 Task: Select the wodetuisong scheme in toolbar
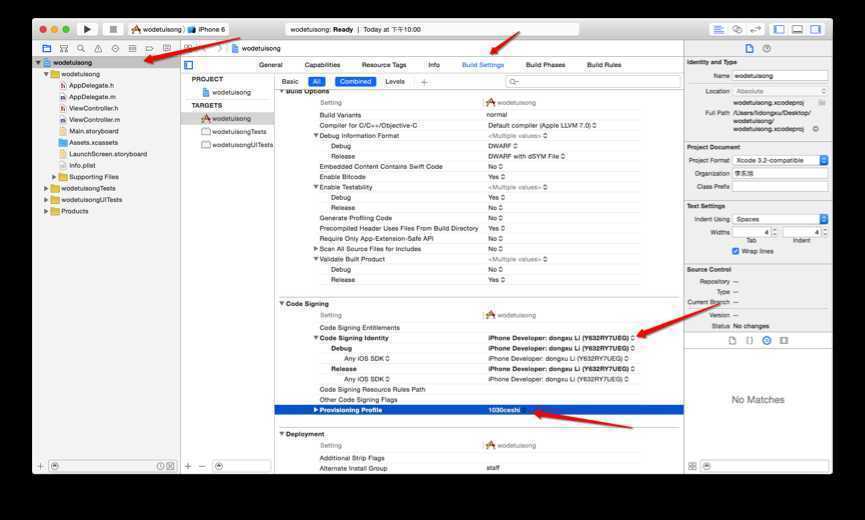(157, 29)
